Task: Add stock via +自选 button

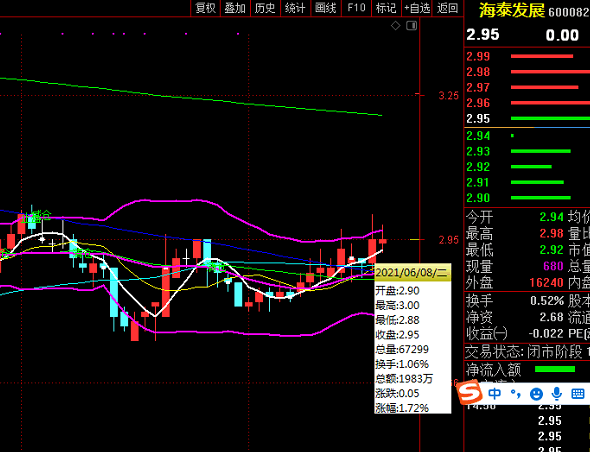Action: [x=417, y=8]
